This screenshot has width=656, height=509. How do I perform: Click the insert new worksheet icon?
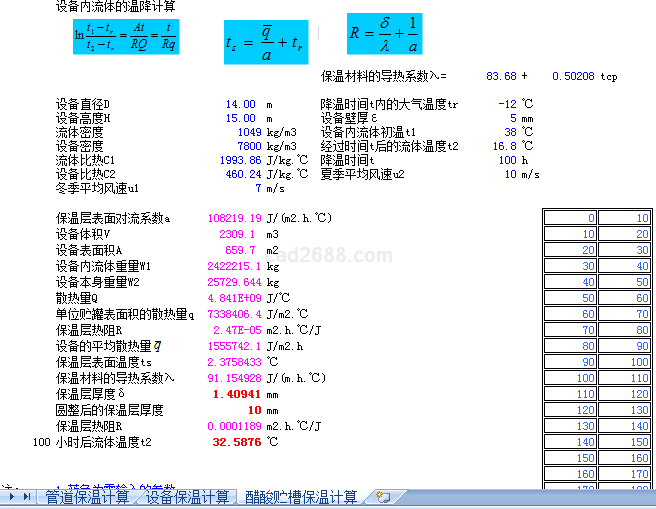[x=383, y=497]
